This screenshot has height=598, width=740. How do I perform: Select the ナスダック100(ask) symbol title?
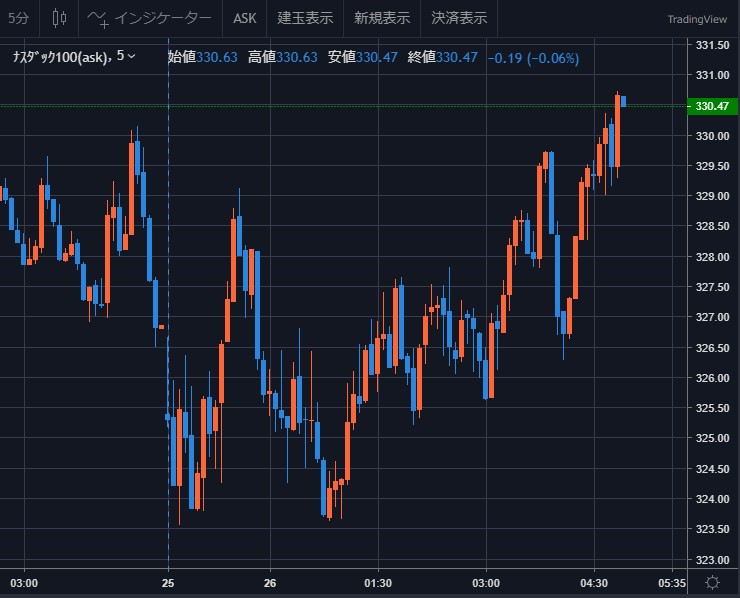click(x=60, y=57)
